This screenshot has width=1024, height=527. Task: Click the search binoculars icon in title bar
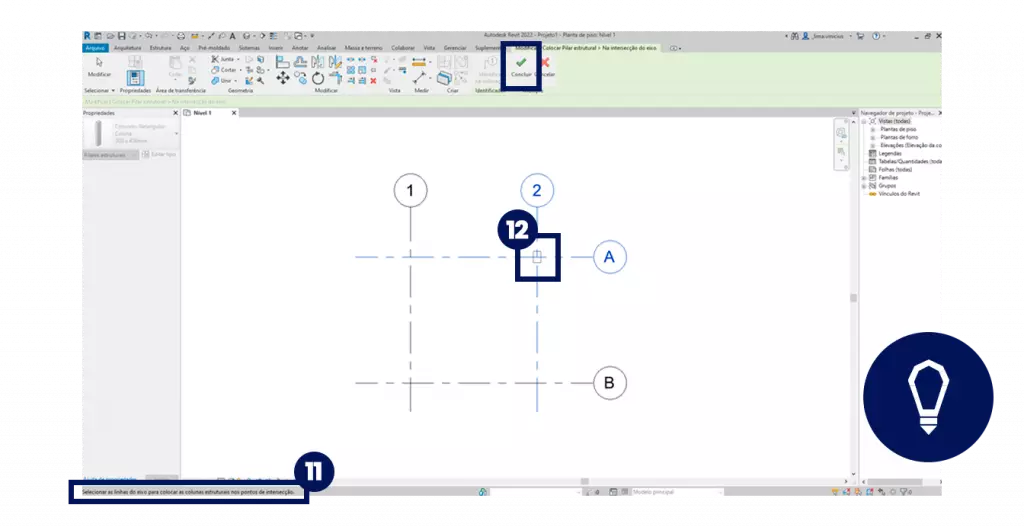795,36
